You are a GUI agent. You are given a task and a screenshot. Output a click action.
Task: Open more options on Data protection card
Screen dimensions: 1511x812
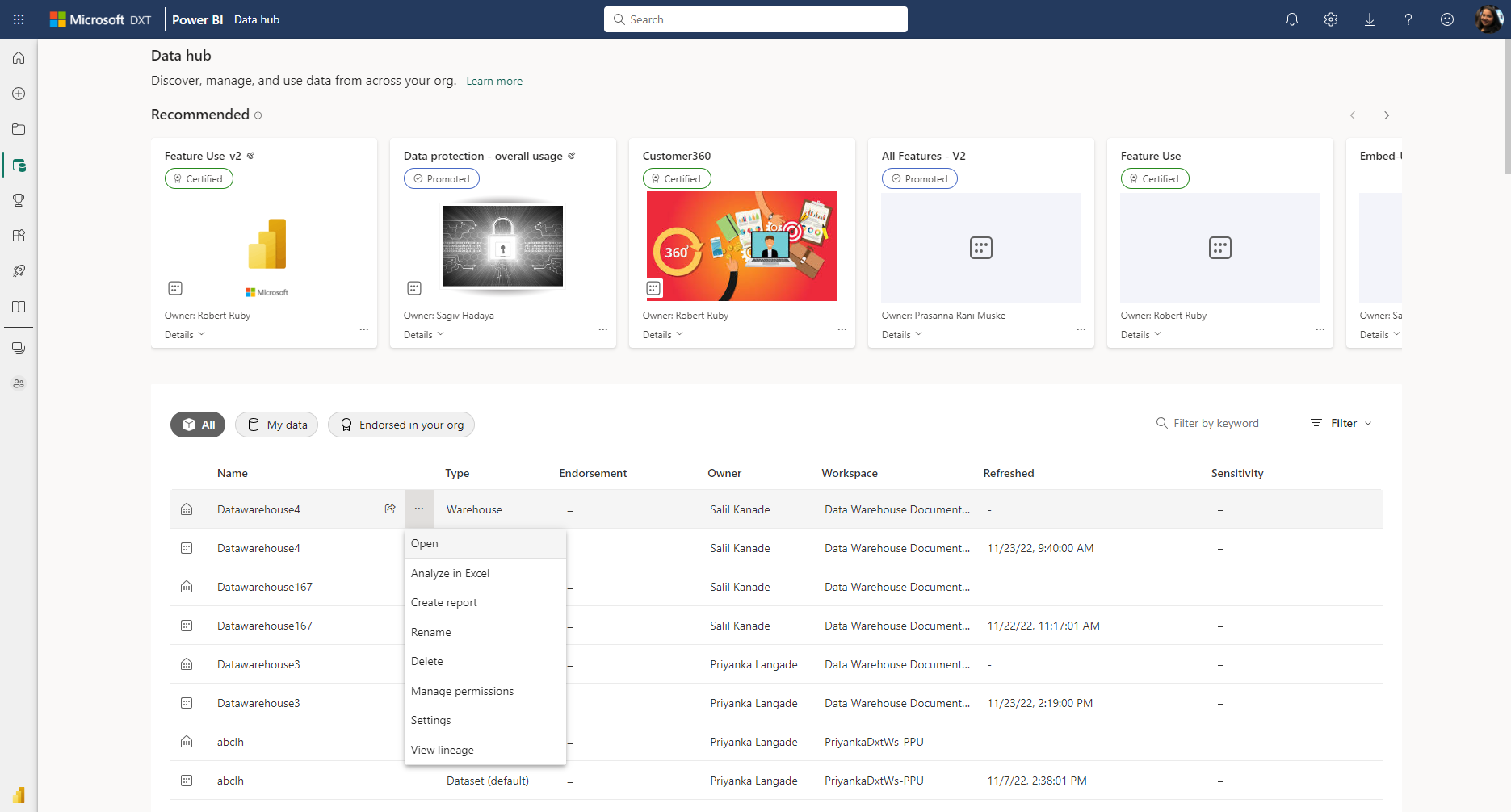603,329
